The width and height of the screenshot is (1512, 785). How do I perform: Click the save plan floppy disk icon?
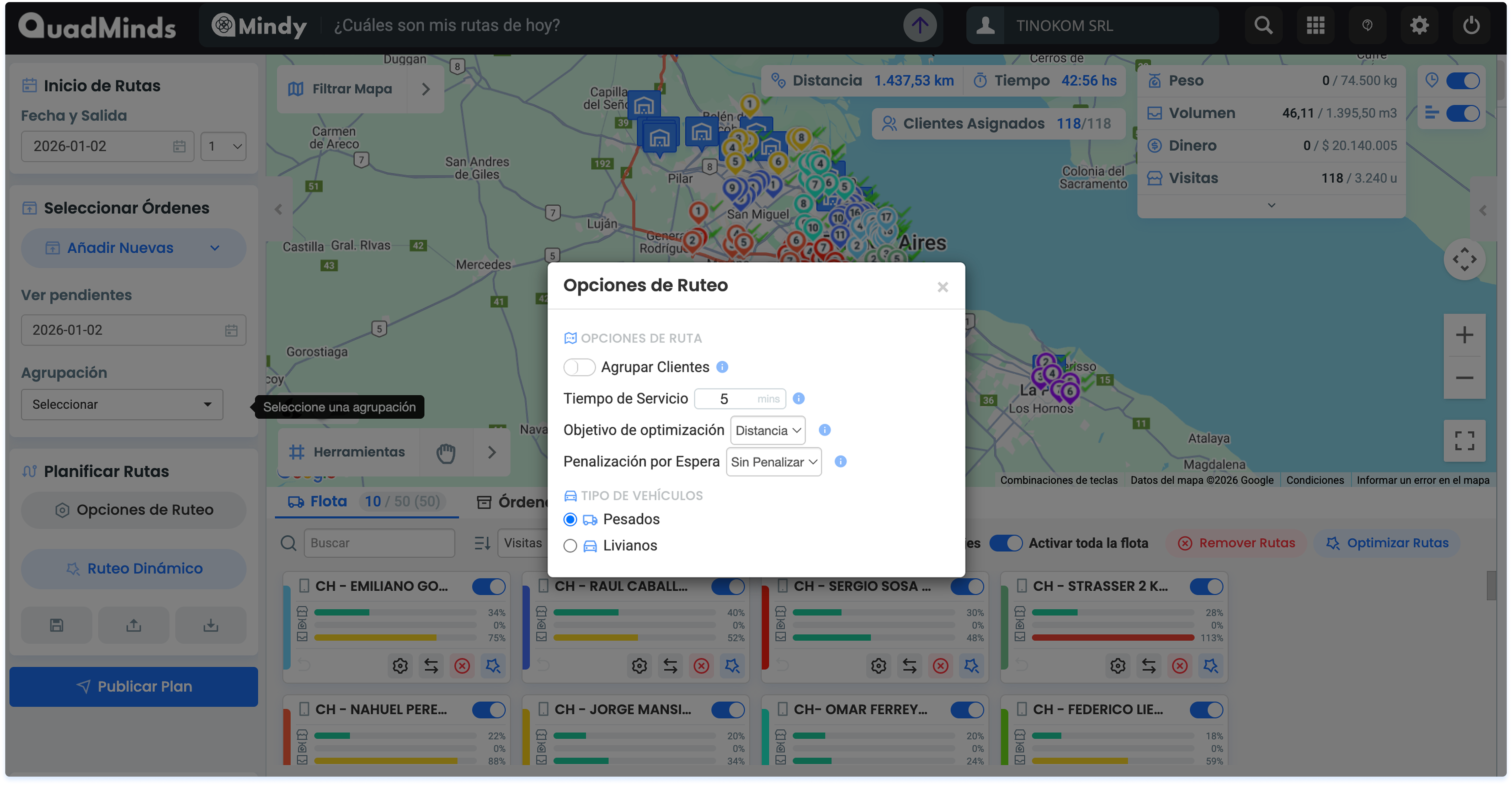(56, 625)
